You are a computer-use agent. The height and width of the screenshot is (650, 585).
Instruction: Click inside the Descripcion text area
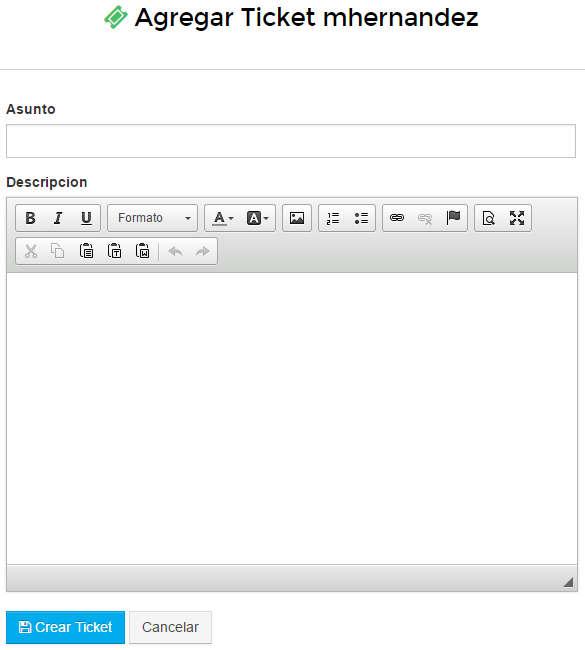[x=292, y=418]
